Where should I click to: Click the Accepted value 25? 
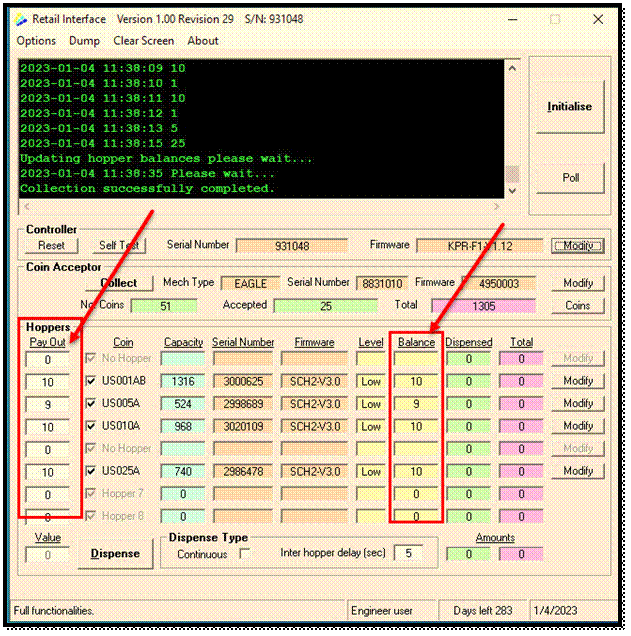pos(326,306)
